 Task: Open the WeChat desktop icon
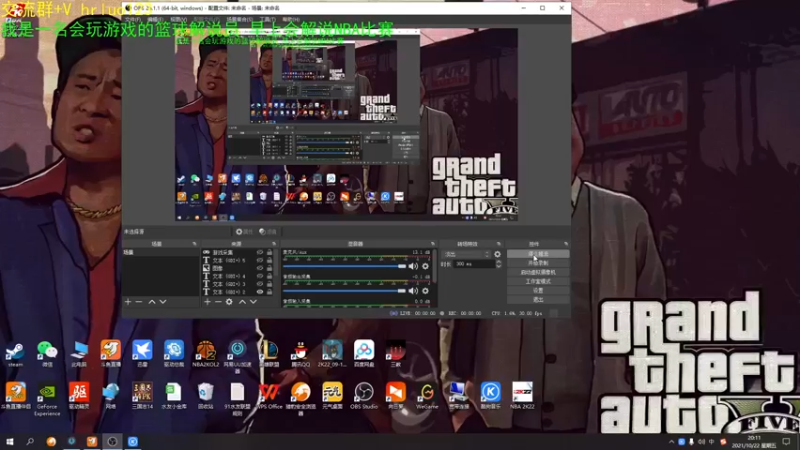tap(47, 353)
